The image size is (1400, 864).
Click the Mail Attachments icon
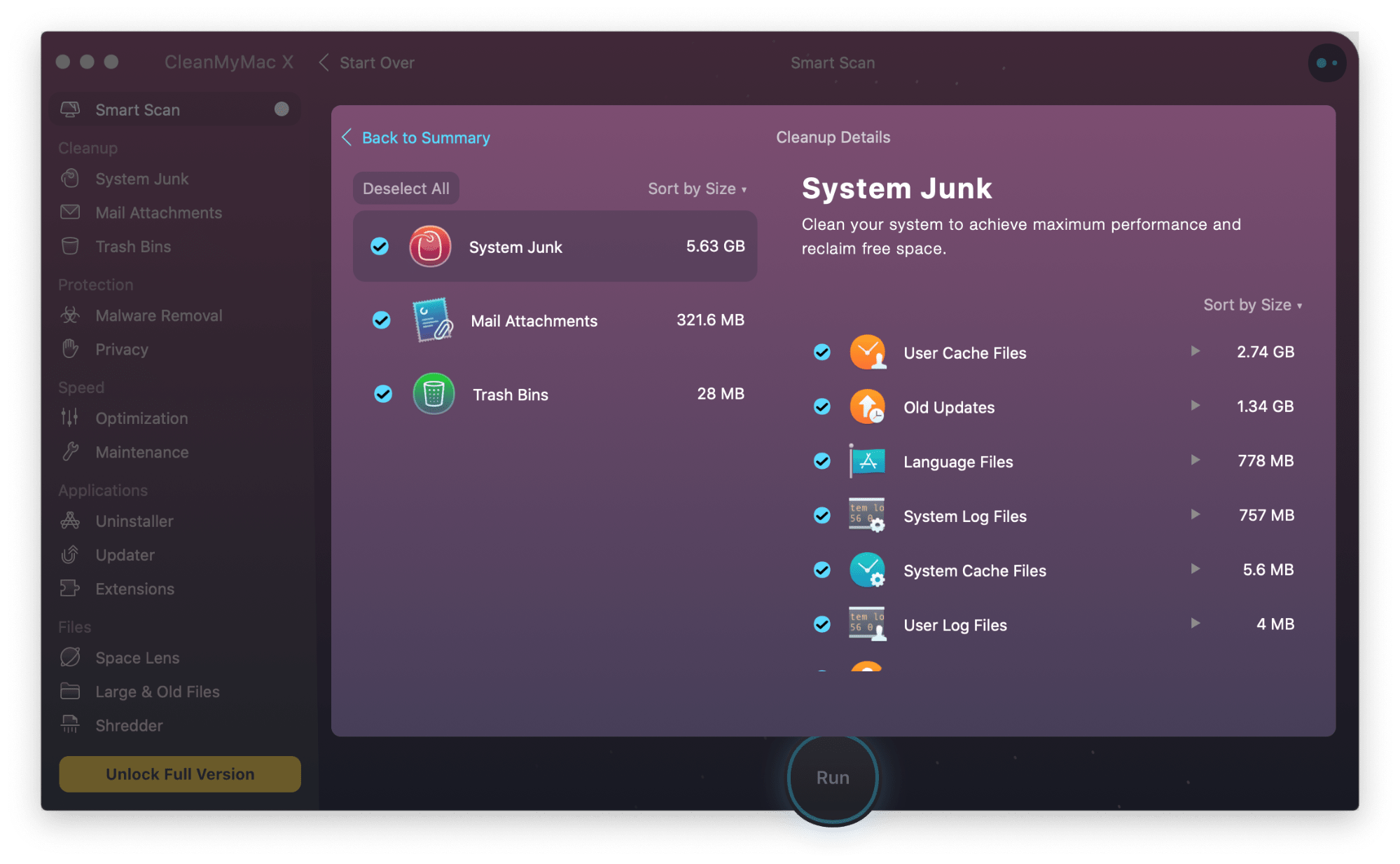coord(434,321)
